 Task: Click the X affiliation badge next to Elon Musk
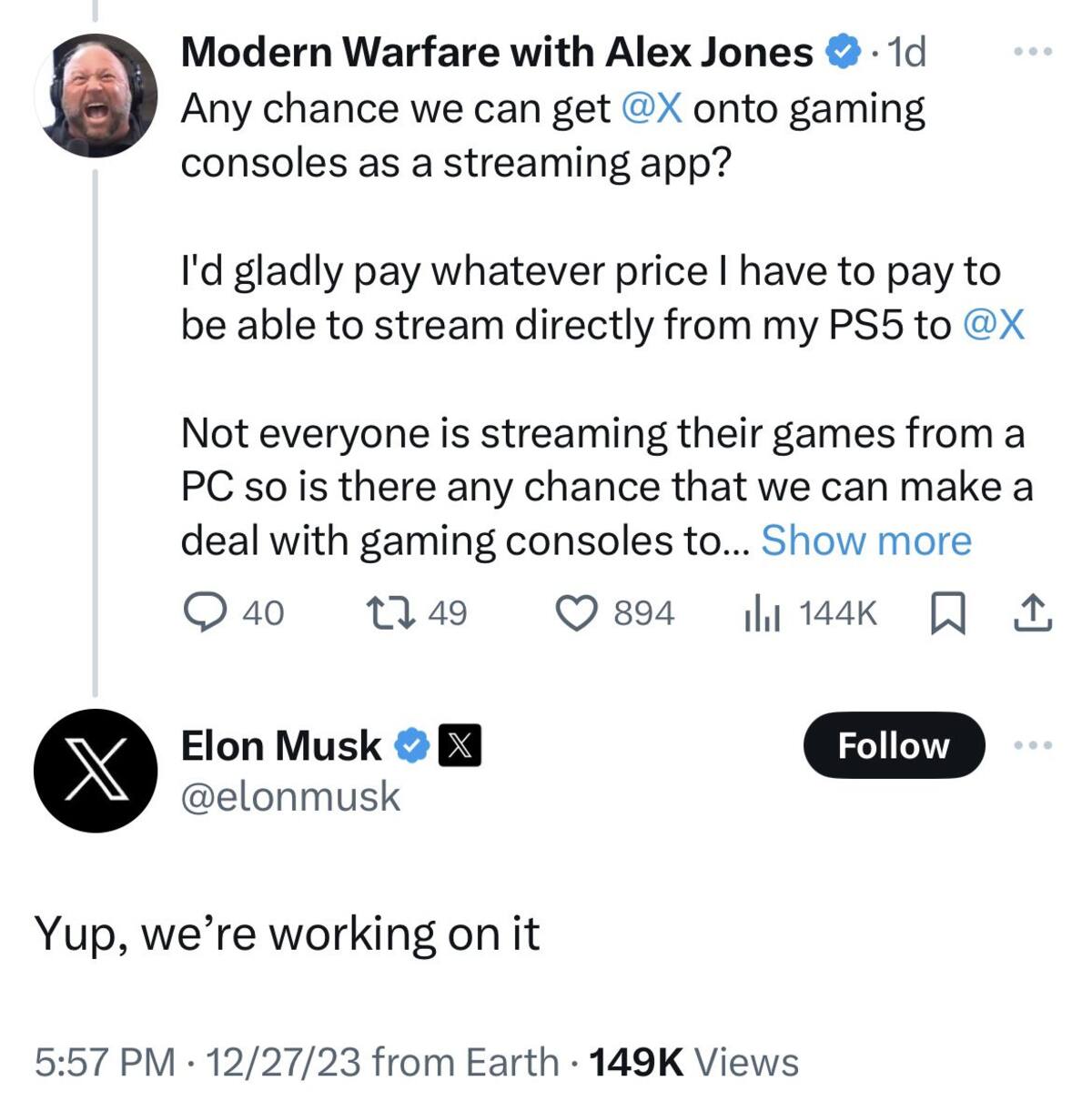[x=460, y=745]
